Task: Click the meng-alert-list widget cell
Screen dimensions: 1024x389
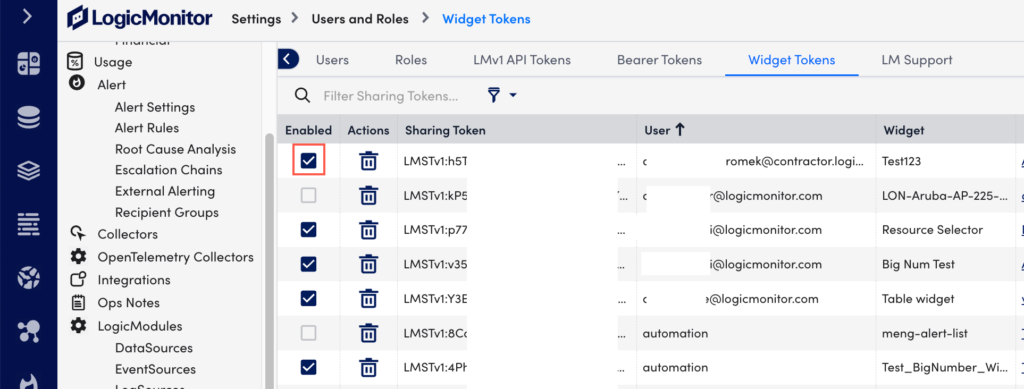Action: pyautogui.click(x=925, y=334)
